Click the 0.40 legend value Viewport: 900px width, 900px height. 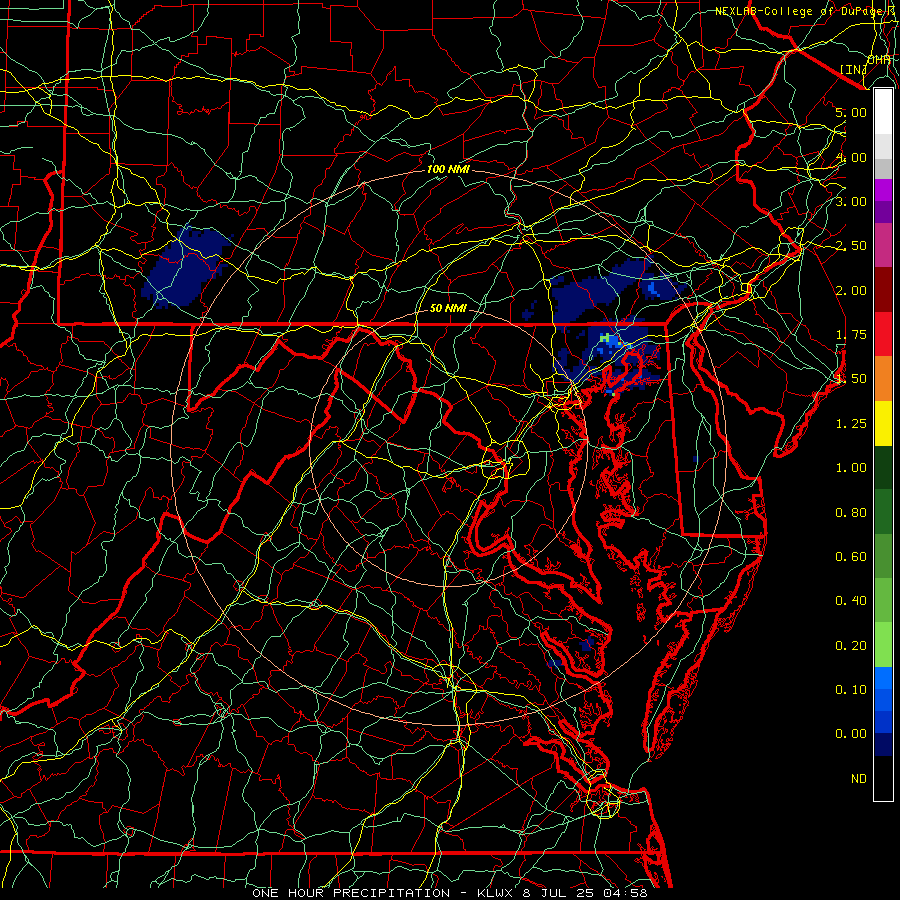click(x=851, y=601)
